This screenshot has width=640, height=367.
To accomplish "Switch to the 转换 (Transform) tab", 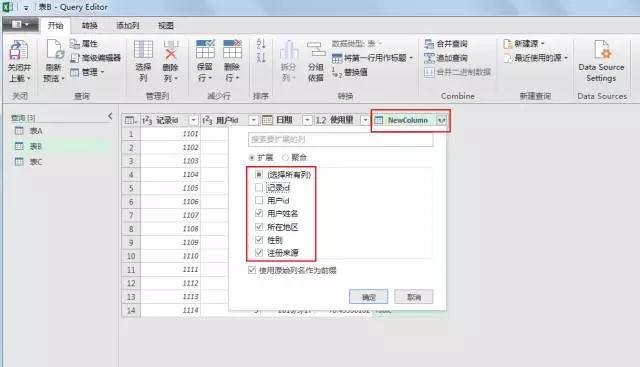I will [89, 26].
